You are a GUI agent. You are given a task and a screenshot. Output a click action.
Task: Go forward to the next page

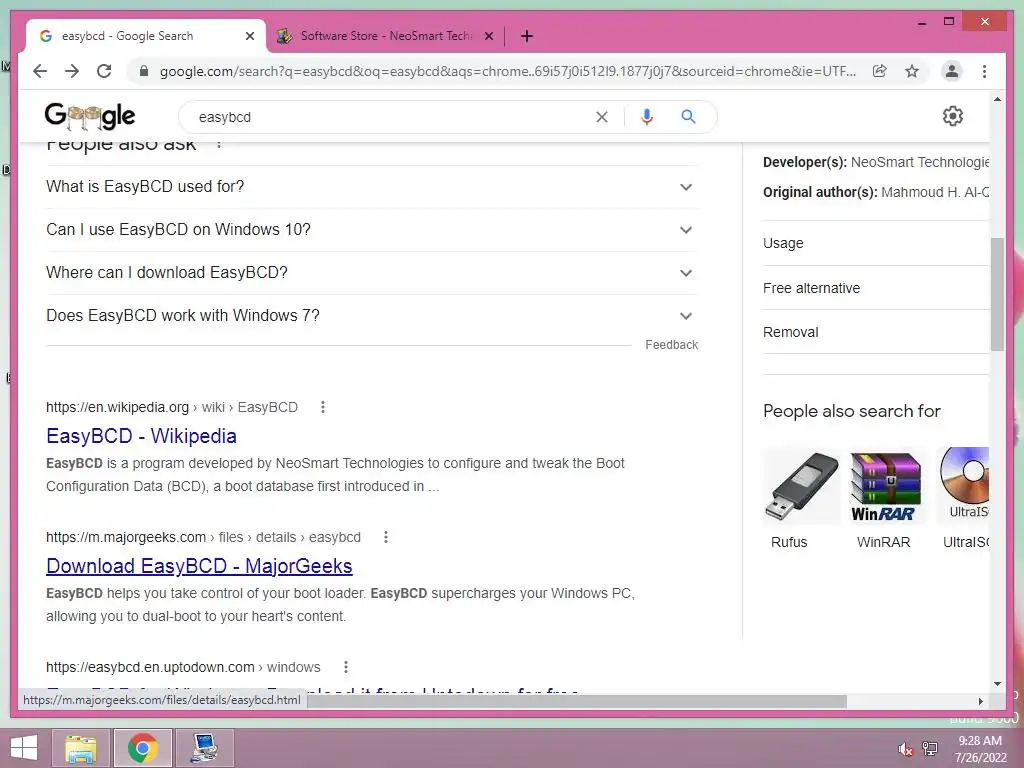coord(72,71)
